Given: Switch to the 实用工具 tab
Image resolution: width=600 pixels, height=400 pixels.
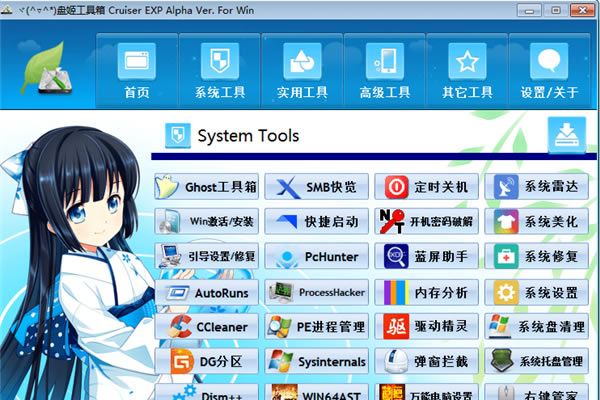Looking at the screenshot, I should click(302, 70).
